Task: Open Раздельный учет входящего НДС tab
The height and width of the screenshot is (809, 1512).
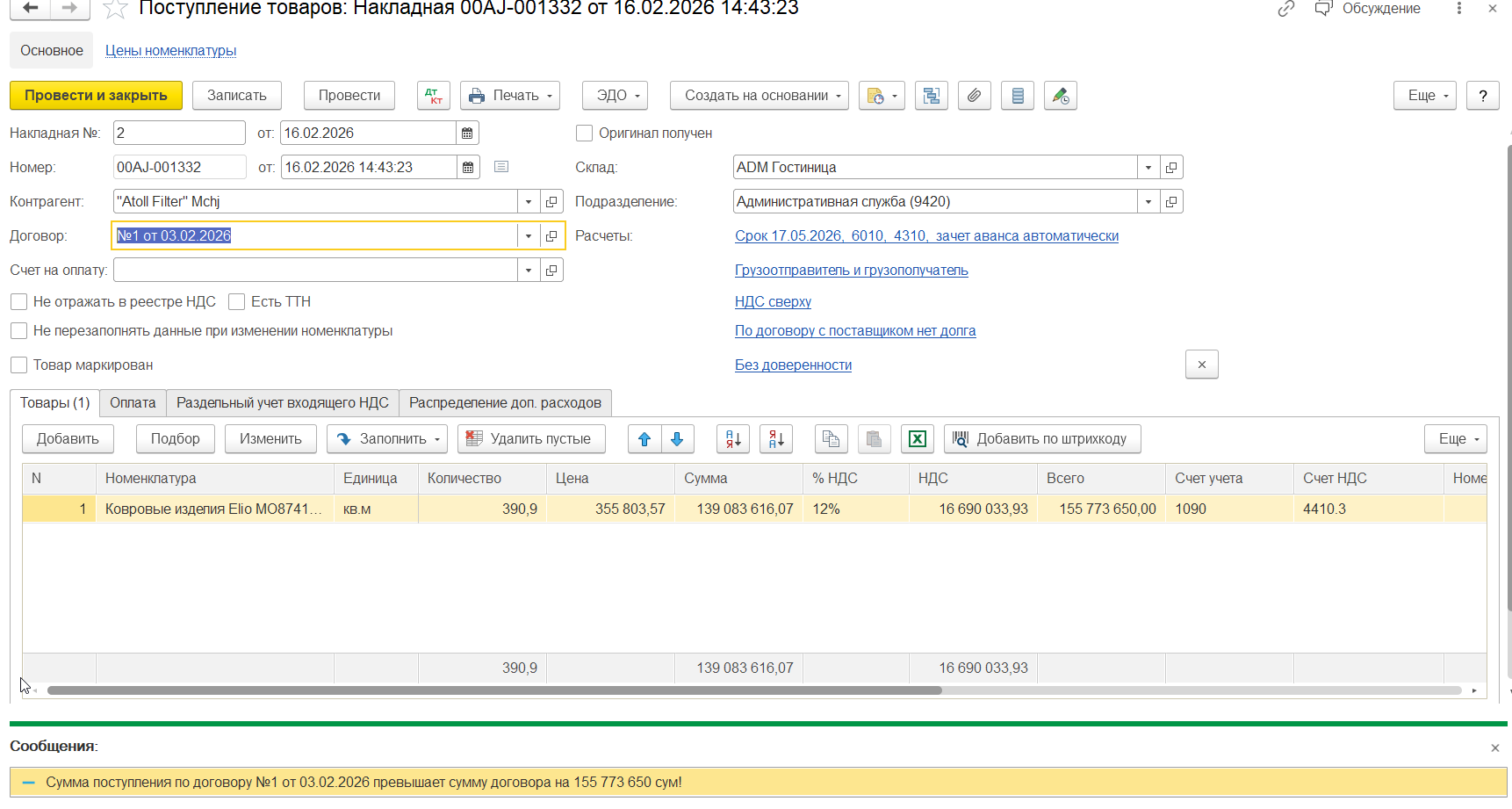Action: 283,403
